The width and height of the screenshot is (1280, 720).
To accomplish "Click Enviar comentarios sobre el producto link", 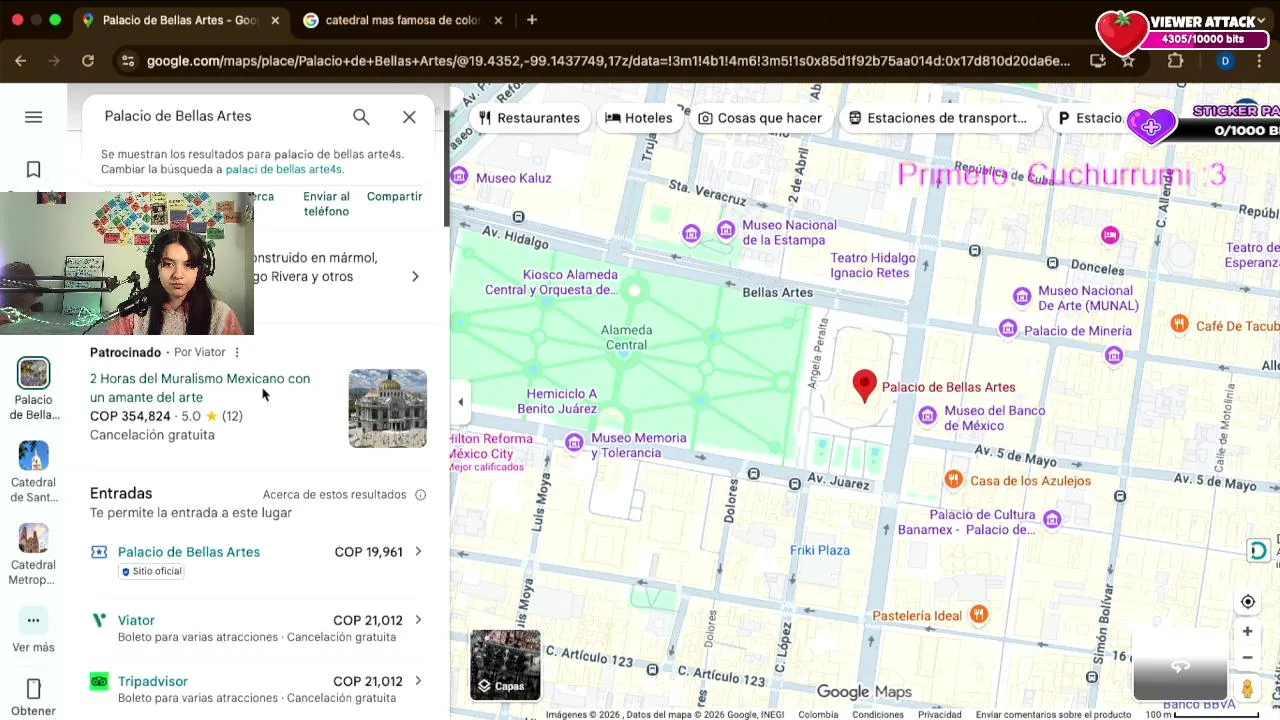I will coord(1053,714).
